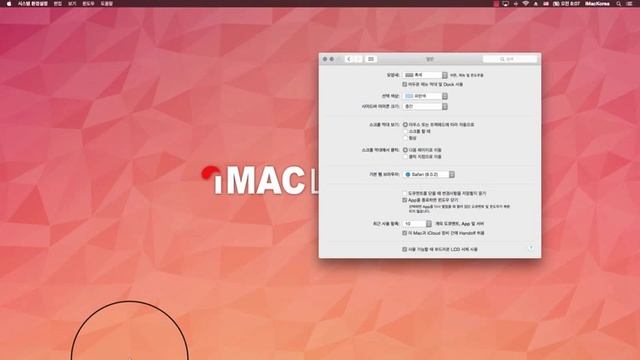Toggle dark menu bar and Dock checkbox
Screen dimensions: 640x360
[404, 84]
